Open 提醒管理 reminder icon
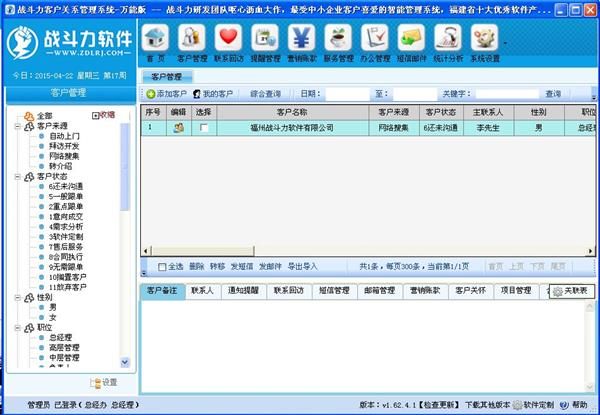Screen dimensions: 600x415 click(265, 38)
